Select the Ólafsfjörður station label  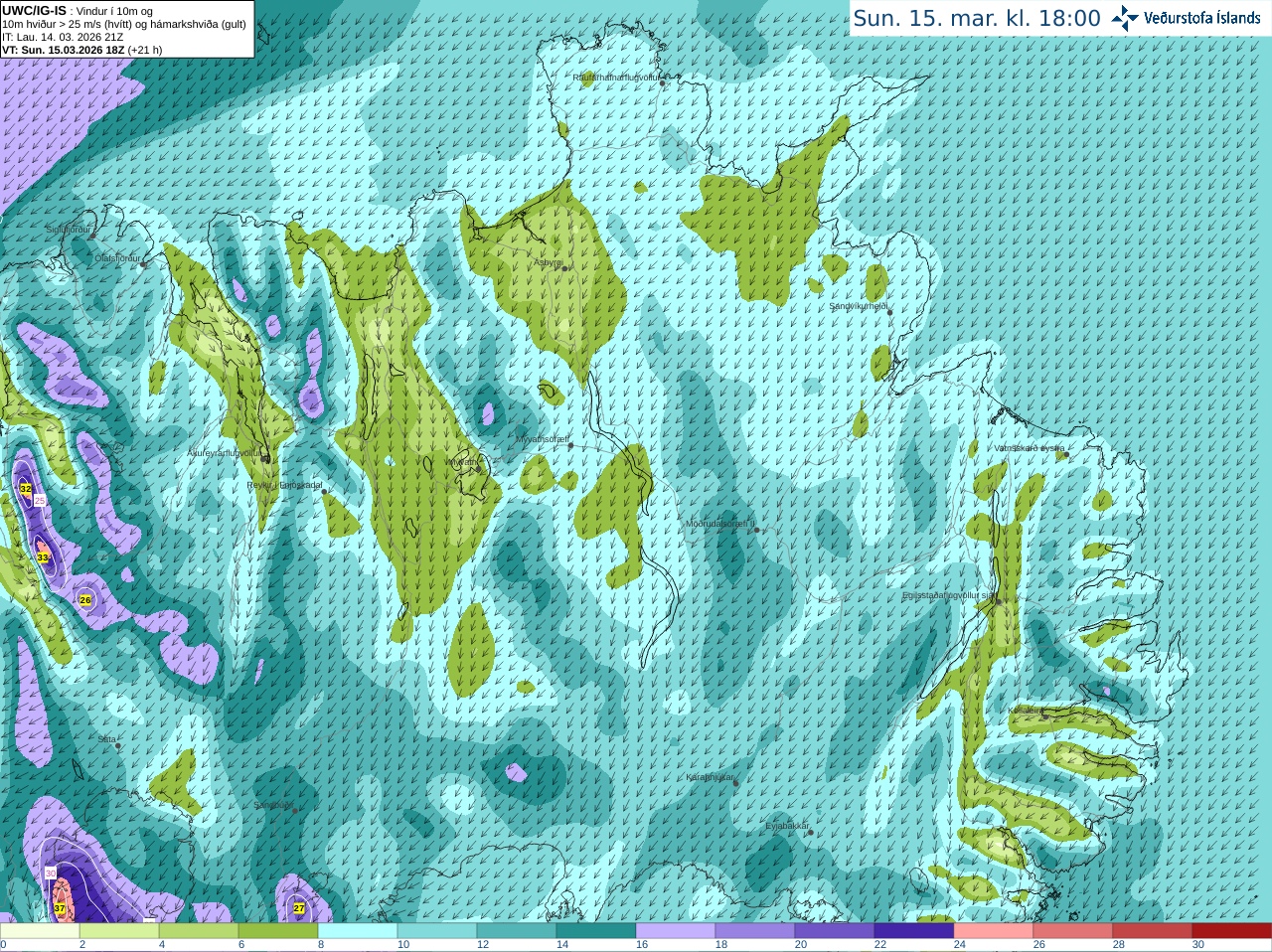(117, 257)
